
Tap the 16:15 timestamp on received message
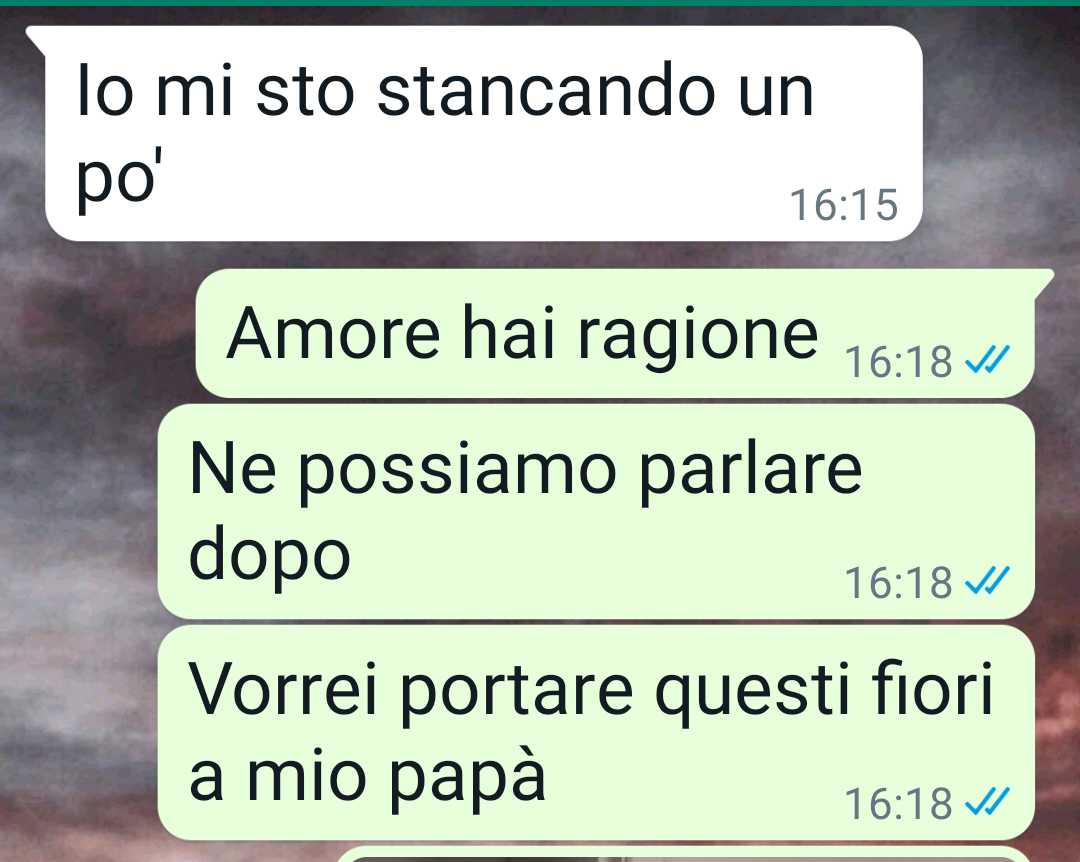pos(844,205)
